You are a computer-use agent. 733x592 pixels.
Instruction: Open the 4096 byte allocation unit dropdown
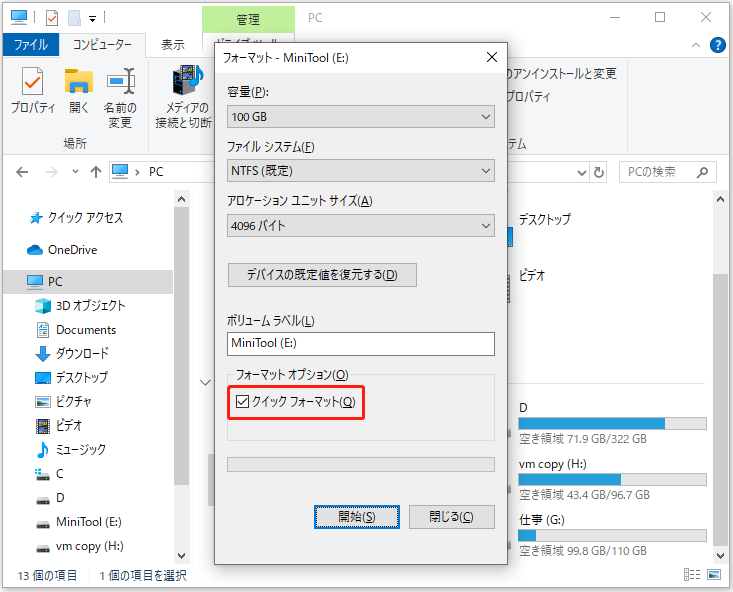pos(360,226)
